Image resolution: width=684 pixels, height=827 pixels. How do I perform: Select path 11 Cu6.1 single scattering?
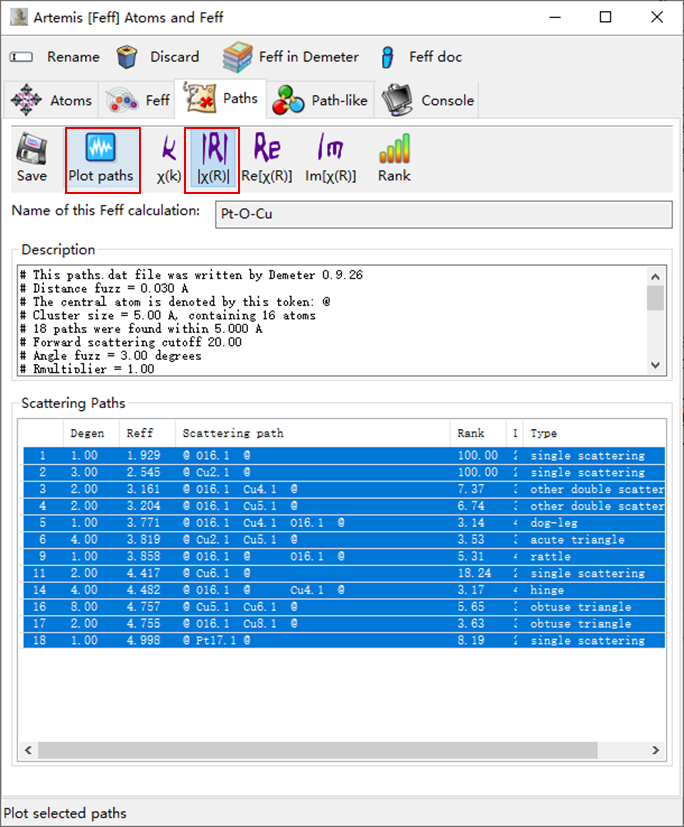tap(344, 573)
